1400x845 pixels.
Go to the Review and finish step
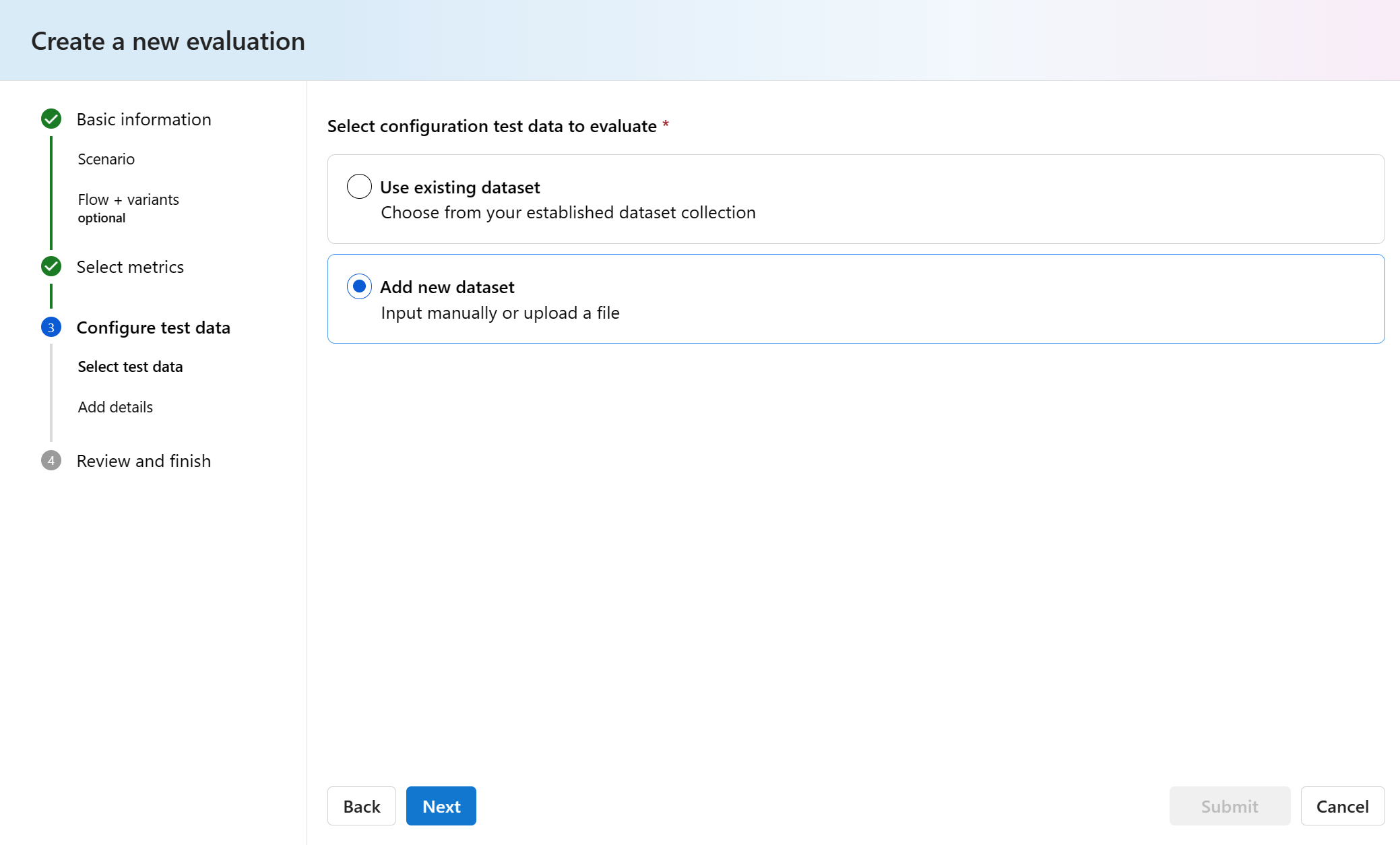coord(144,461)
